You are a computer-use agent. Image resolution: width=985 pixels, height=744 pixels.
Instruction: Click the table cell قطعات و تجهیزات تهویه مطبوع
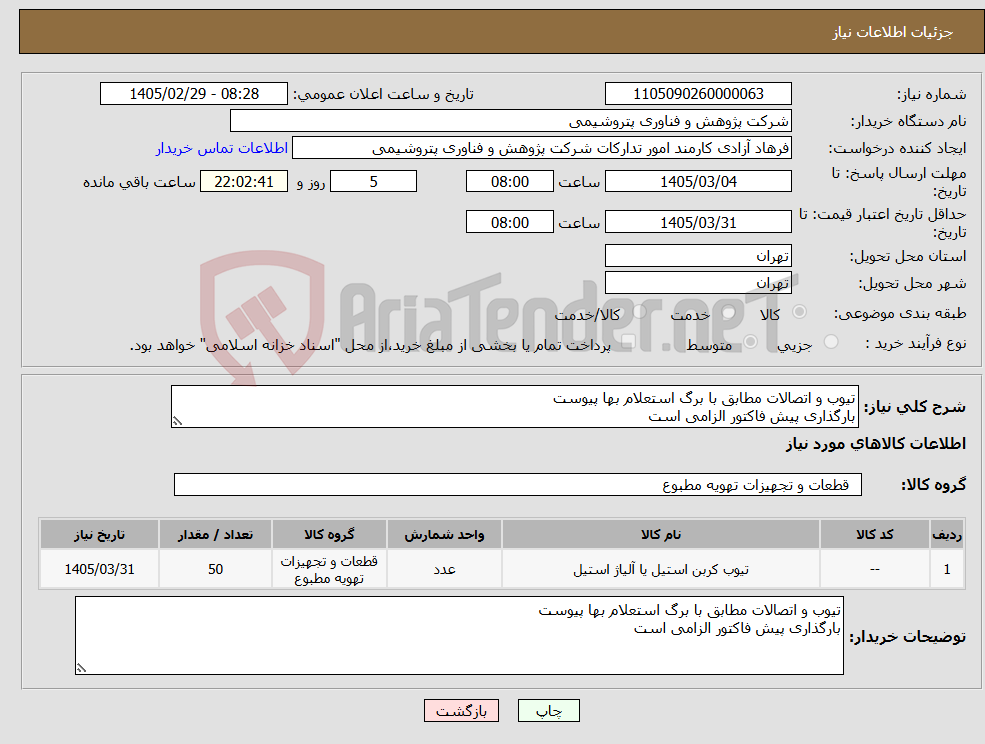329,569
